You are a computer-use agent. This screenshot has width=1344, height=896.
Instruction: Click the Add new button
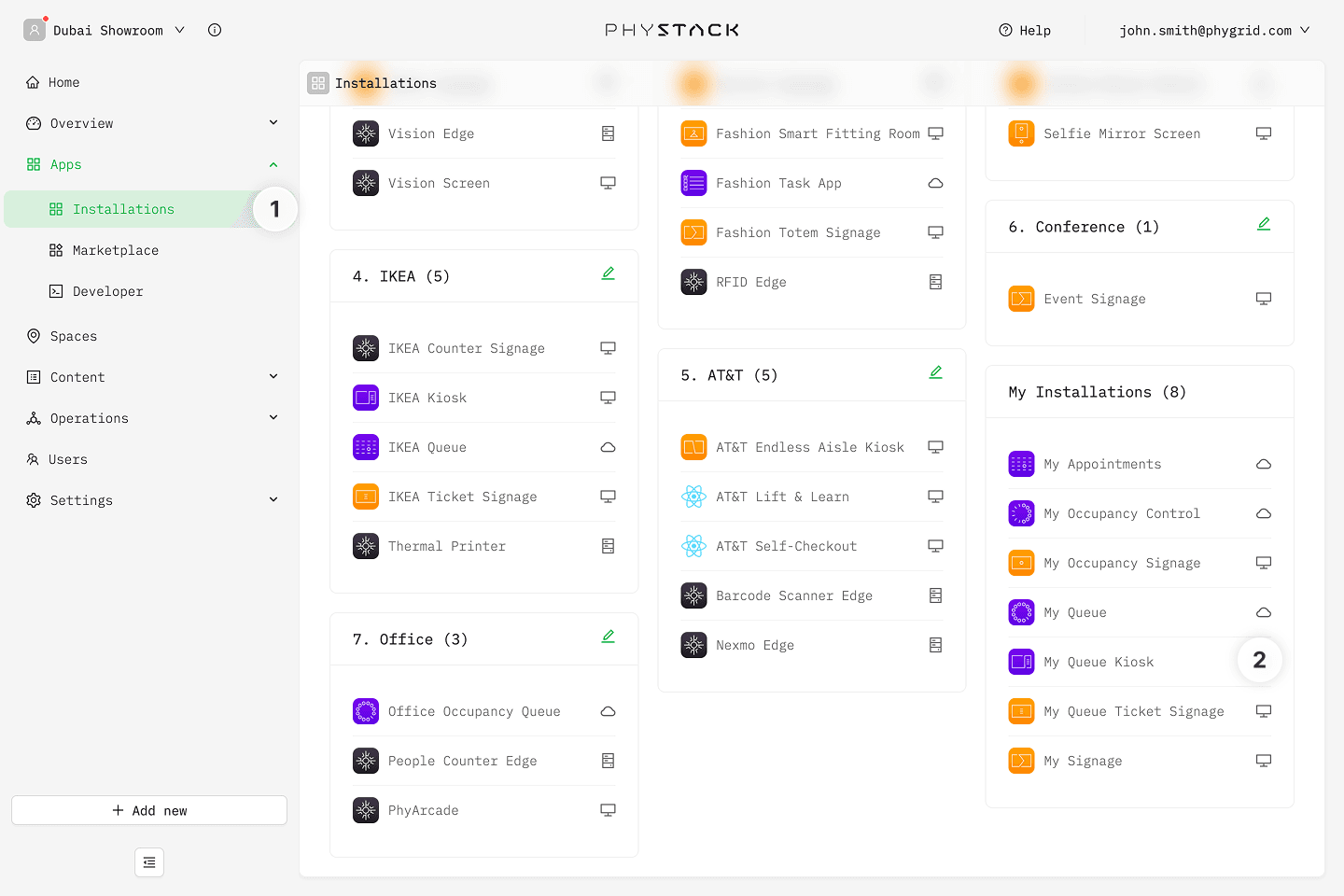(x=149, y=810)
